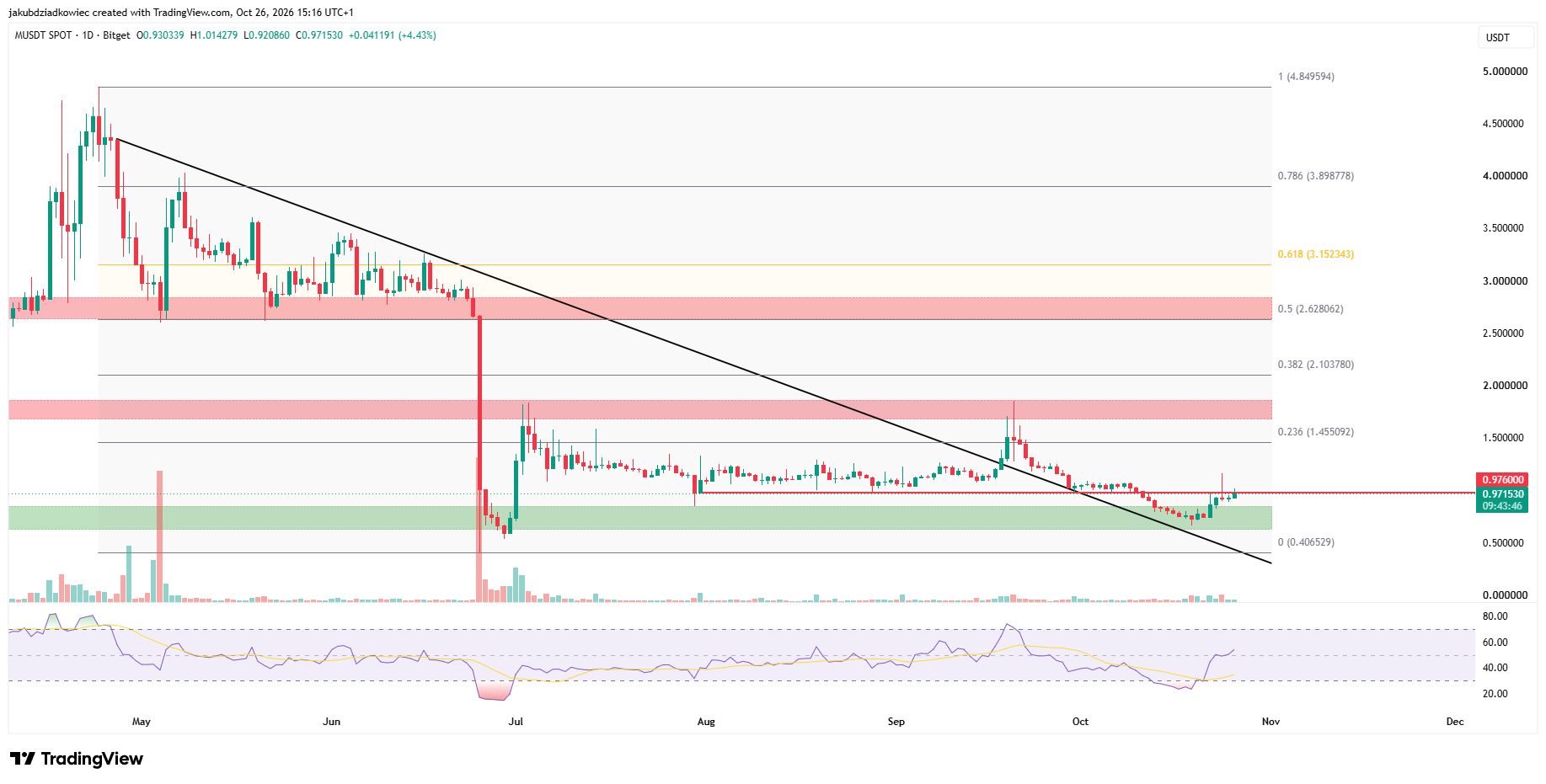Image resolution: width=1546 pixels, height=784 pixels.
Task: Select the tall red early-May volume bar
Action: point(159,536)
